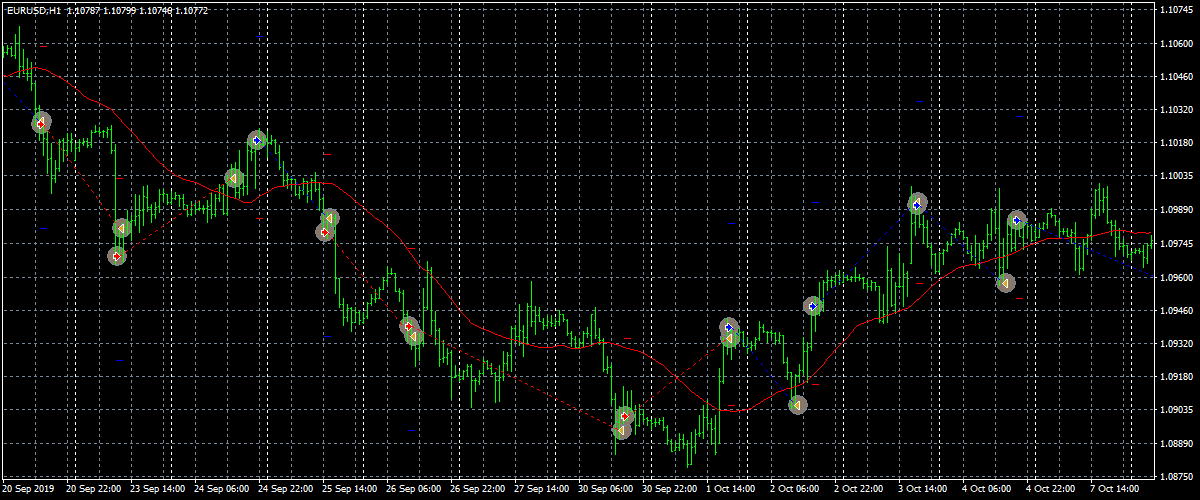Select the red sell arrow on 25 Sep near 1.0975
The image size is (1200, 500).
324,232
